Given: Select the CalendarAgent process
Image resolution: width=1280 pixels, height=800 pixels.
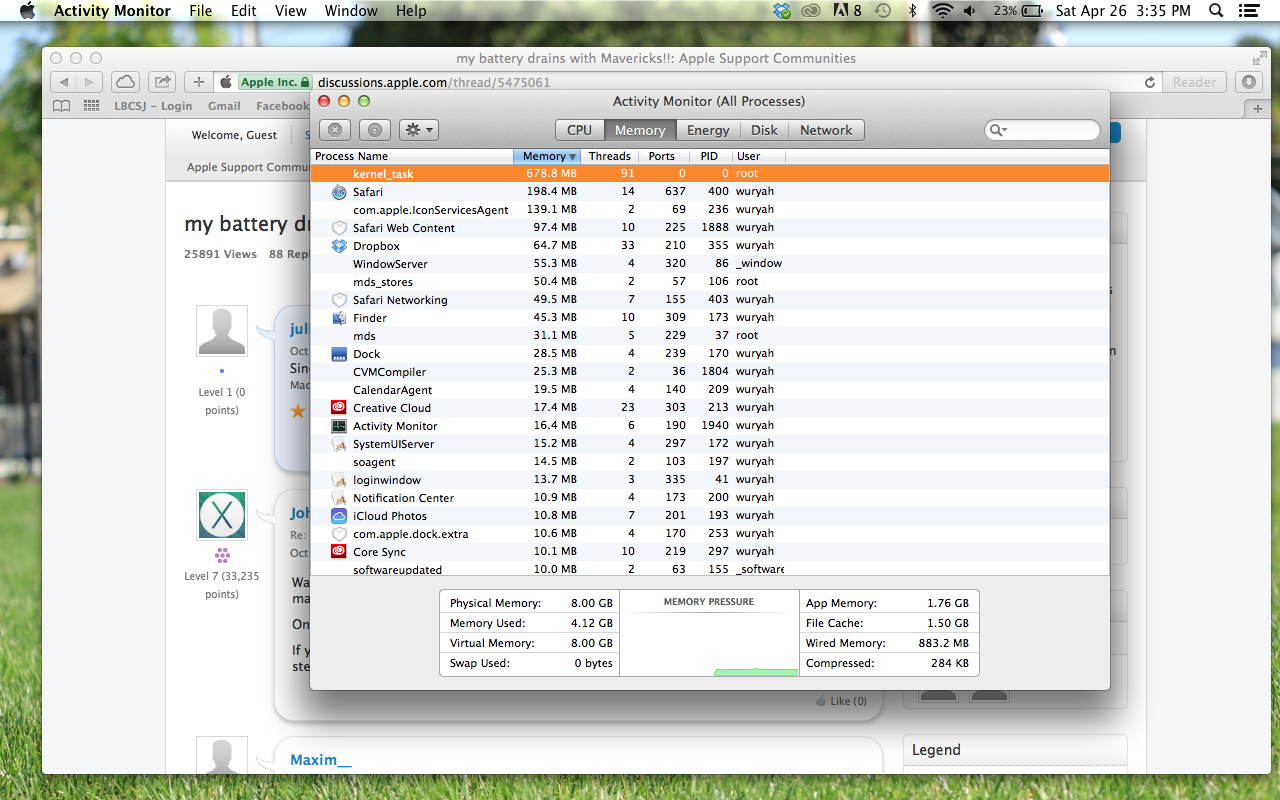Looking at the screenshot, I should tap(710, 390).
